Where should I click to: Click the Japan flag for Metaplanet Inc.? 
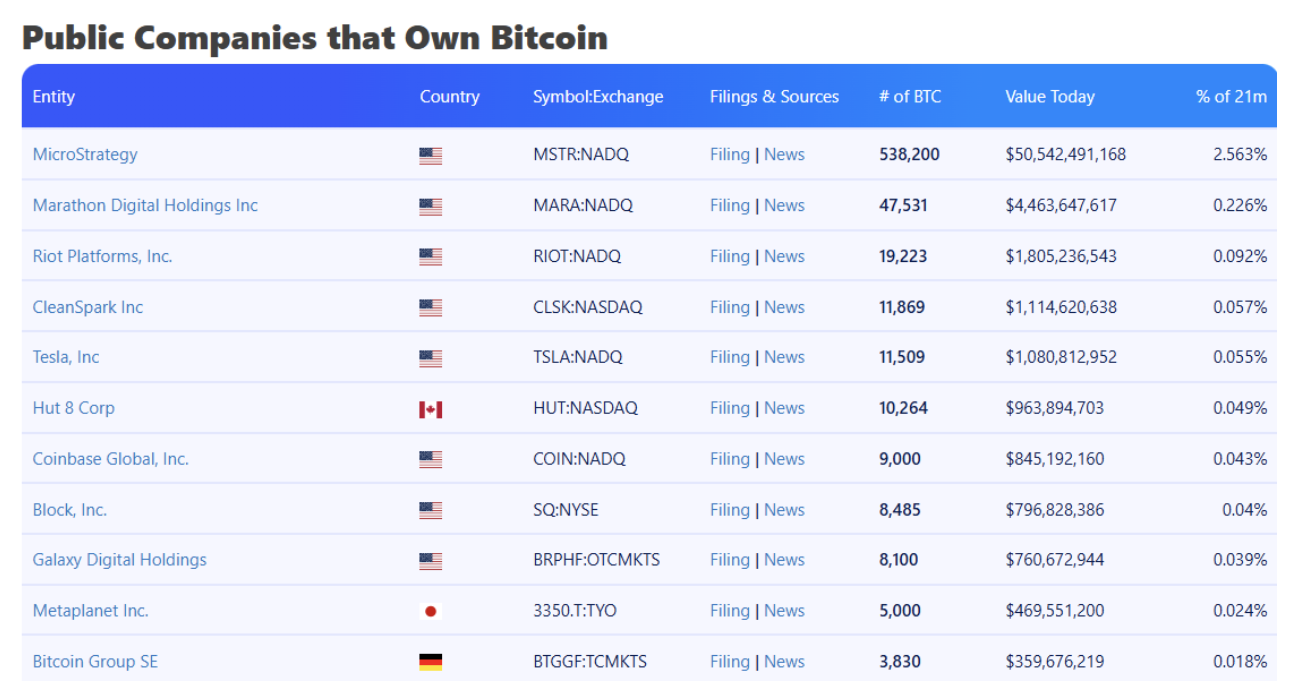click(430, 611)
